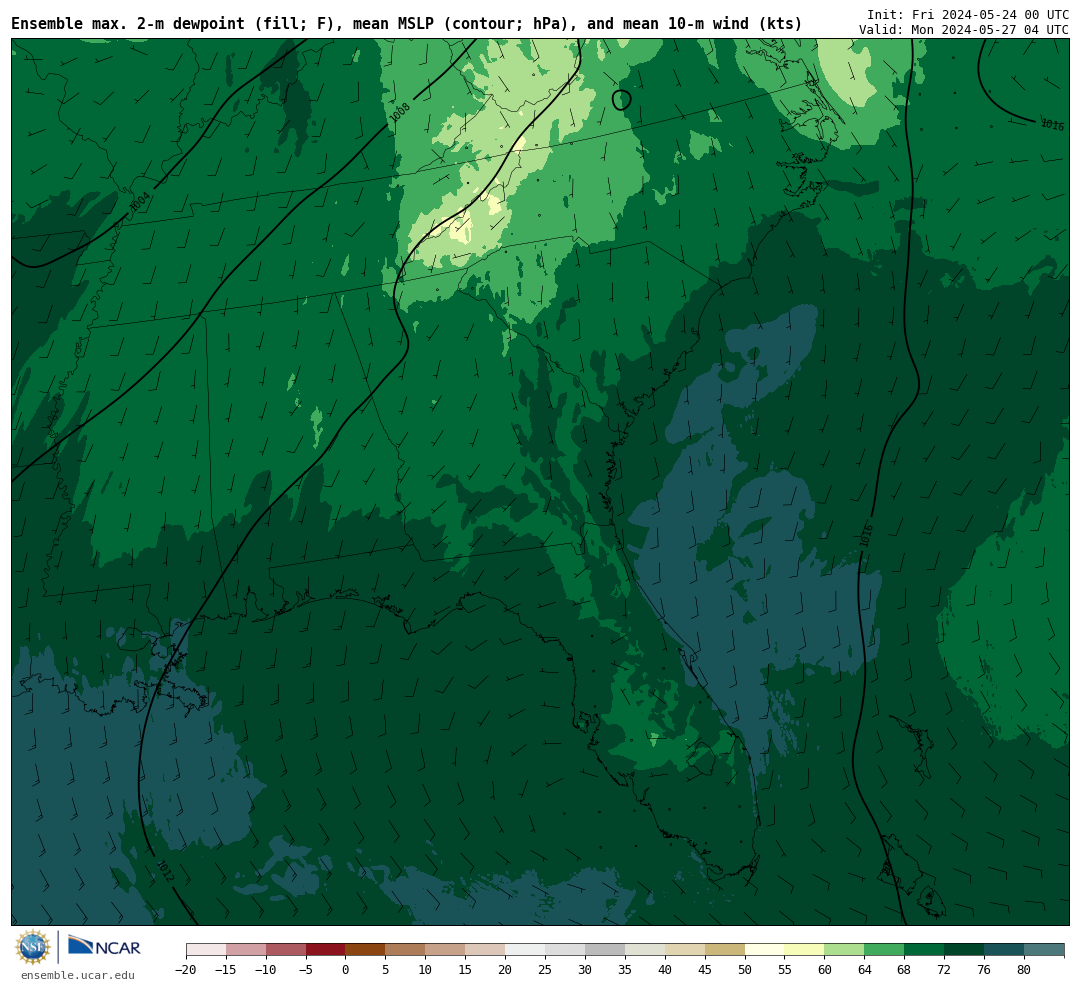Click the 0 tick label on the colorbar
The image size is (1080, 988).
pos(346,969)
